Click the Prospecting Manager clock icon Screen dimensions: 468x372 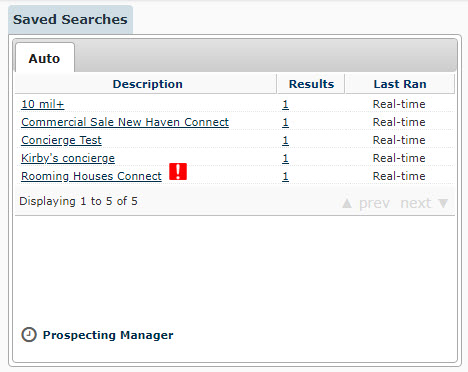(x=29, y=335)
